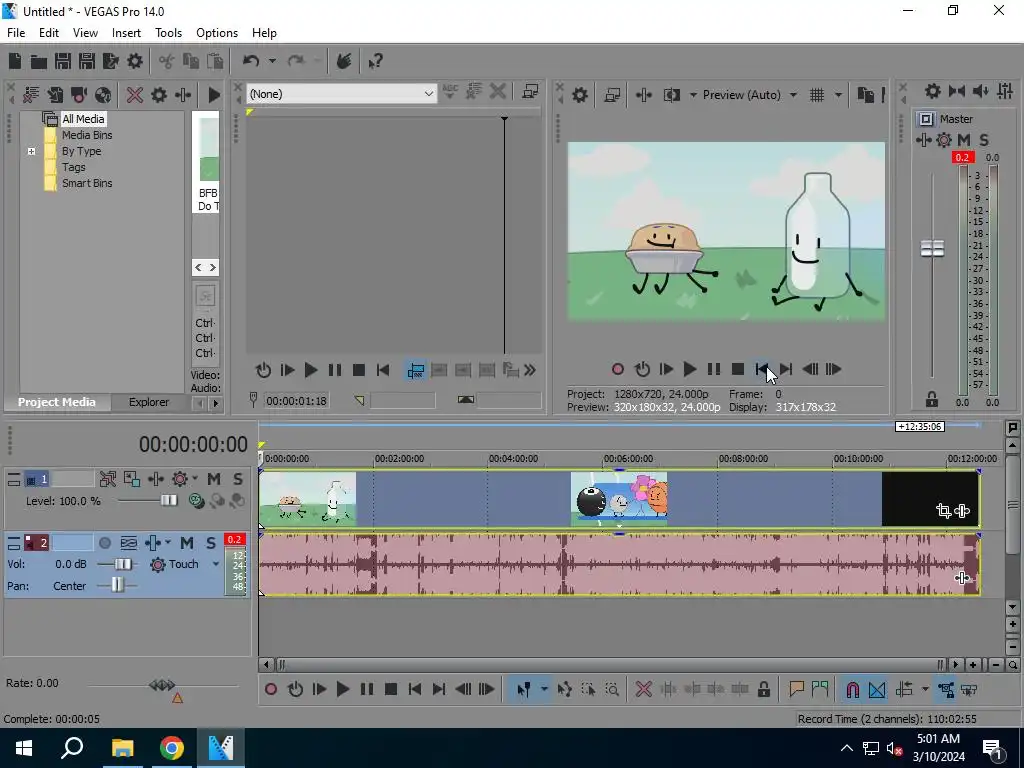
Task: Click the New project icon in main toolbar
Action: (14, 61)
